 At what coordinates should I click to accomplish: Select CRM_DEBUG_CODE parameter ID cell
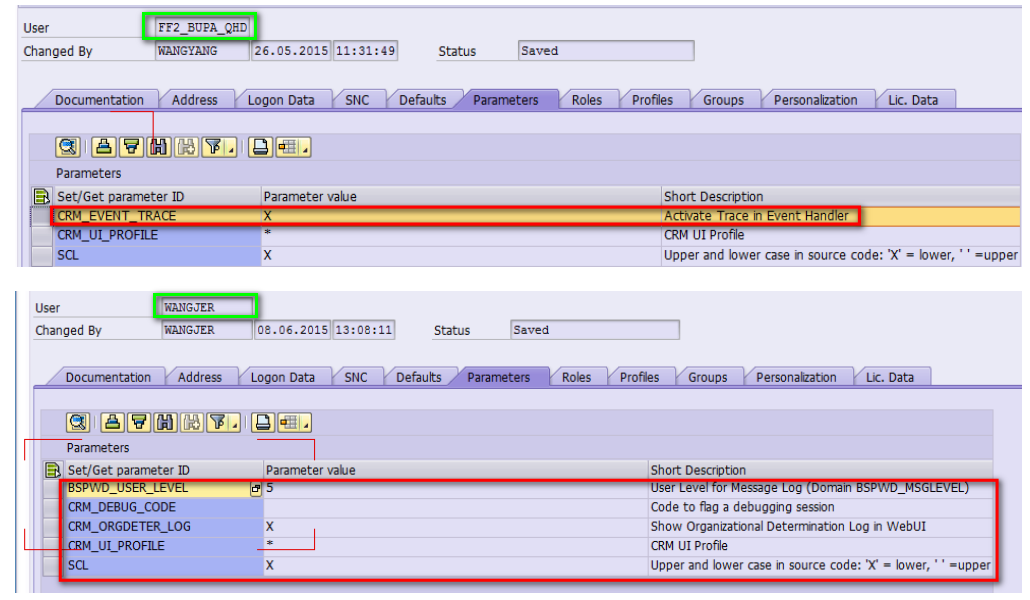164,507
